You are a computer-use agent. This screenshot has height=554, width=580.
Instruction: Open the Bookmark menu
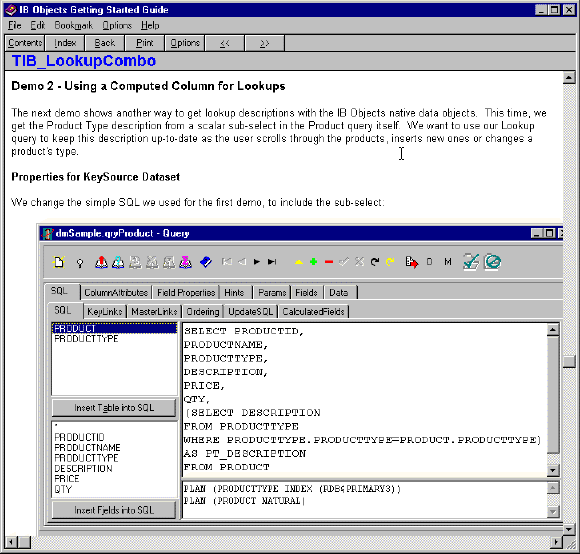[x=74, y=26]
